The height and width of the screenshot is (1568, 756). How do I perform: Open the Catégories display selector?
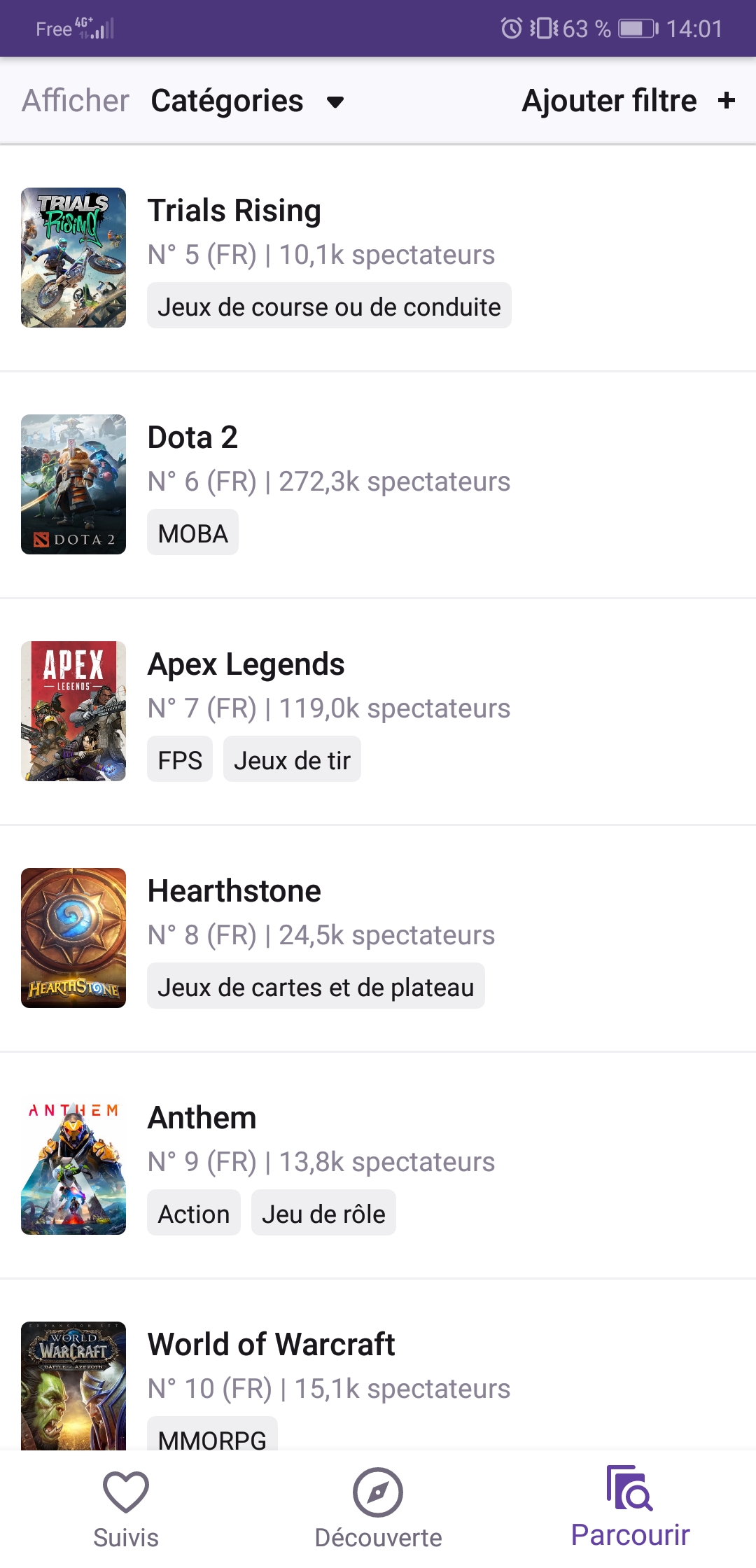[x=227, y=101]
